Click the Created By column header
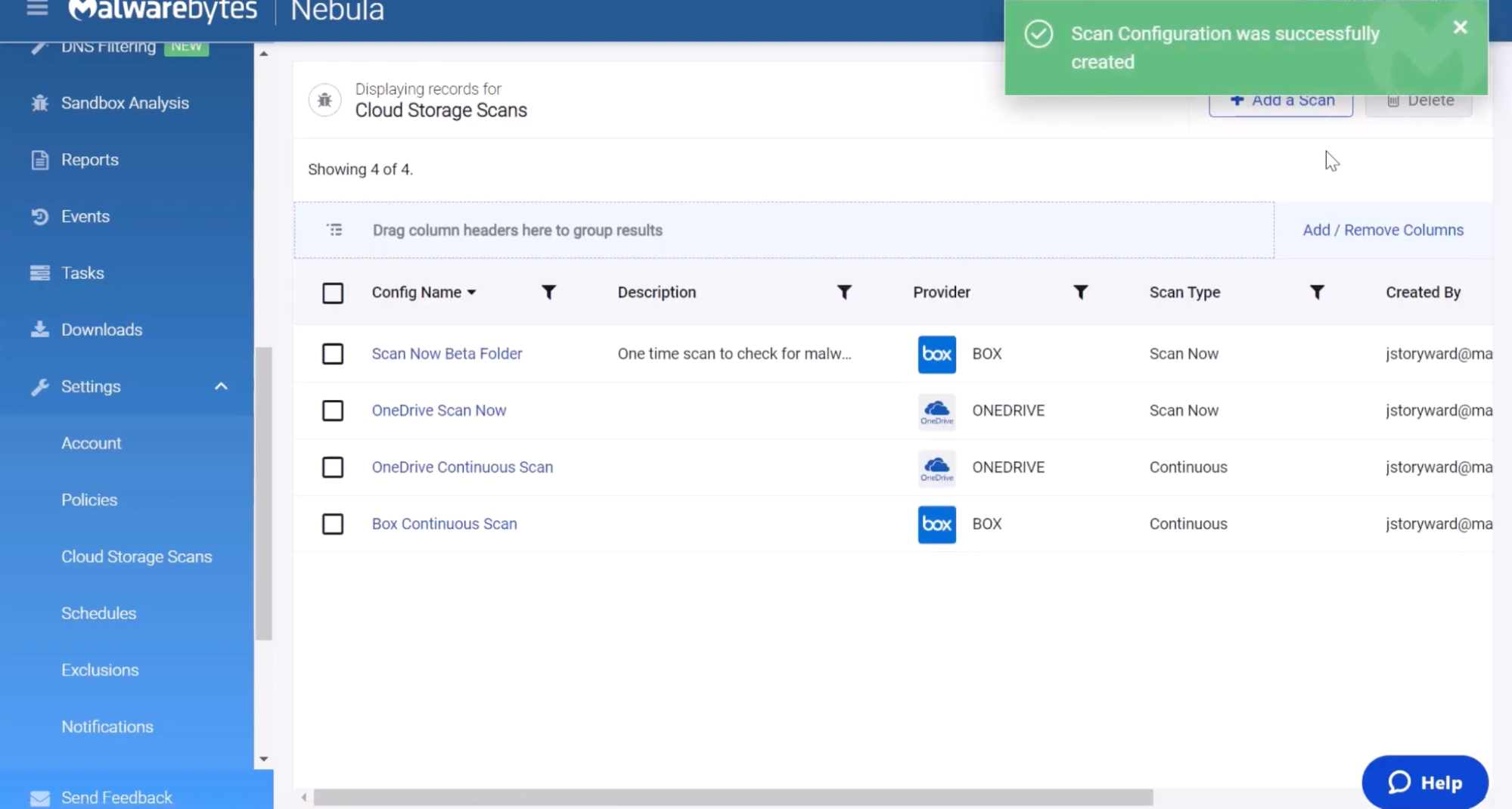Screen dimensions: 1512x809 (1423, 293)
